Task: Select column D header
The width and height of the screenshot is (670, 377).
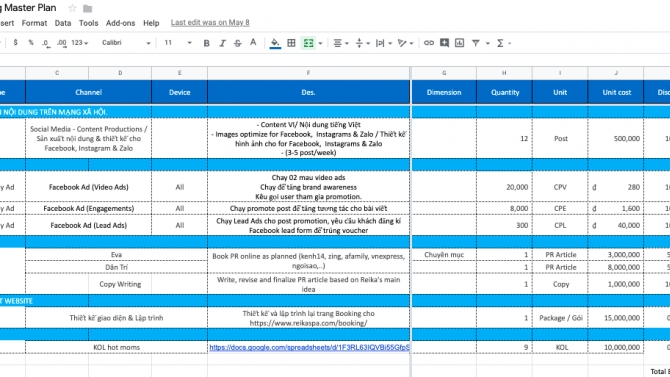Action: 120,73
